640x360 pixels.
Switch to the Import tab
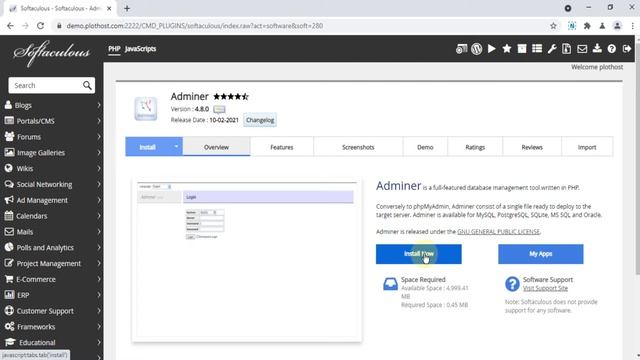[587, 147]
